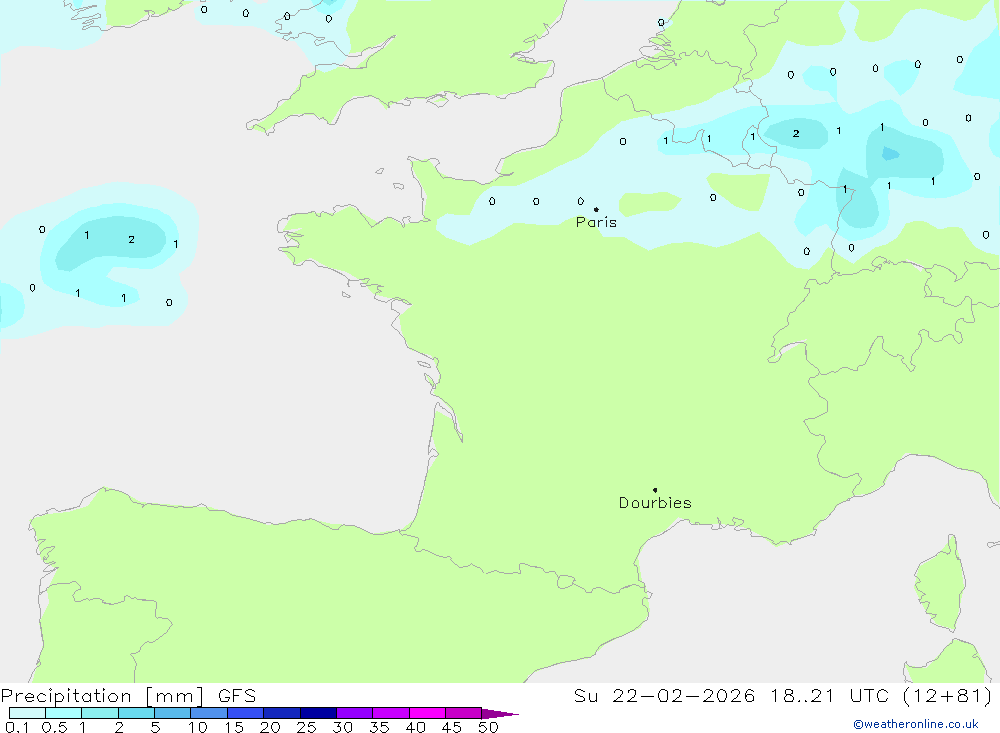
Task: Pick the 25–30 mm navy legend swatch
Action: [x=318, y=713]
